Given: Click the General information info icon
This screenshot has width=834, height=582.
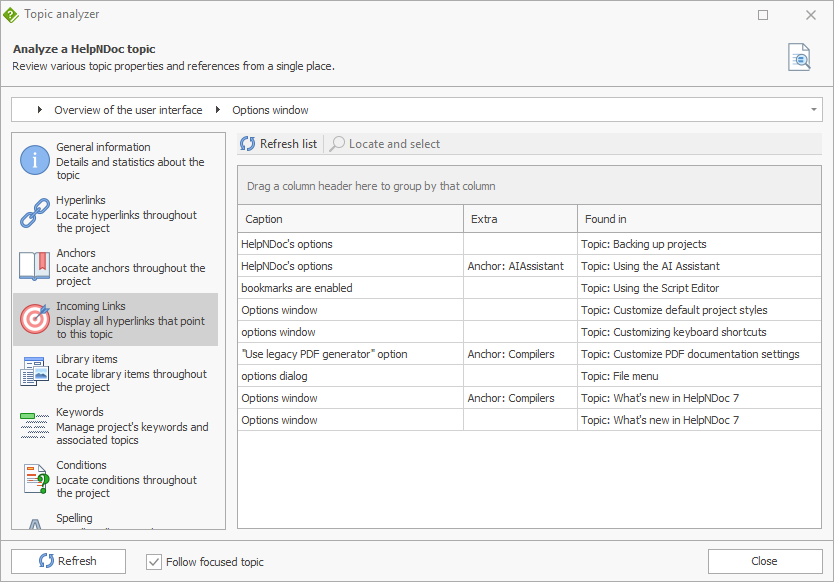Looking at the screenshot, I should coord(35,161).
